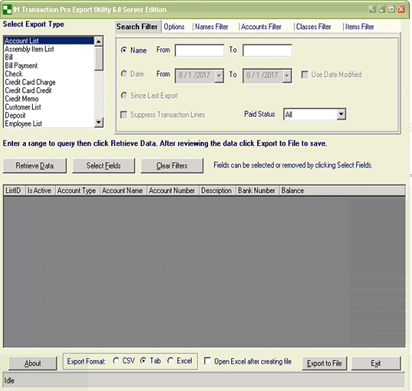412x391 pixels.
Task: Click export type list scroll up arrow
Action: pyautogui.click(x=99, y=41)
